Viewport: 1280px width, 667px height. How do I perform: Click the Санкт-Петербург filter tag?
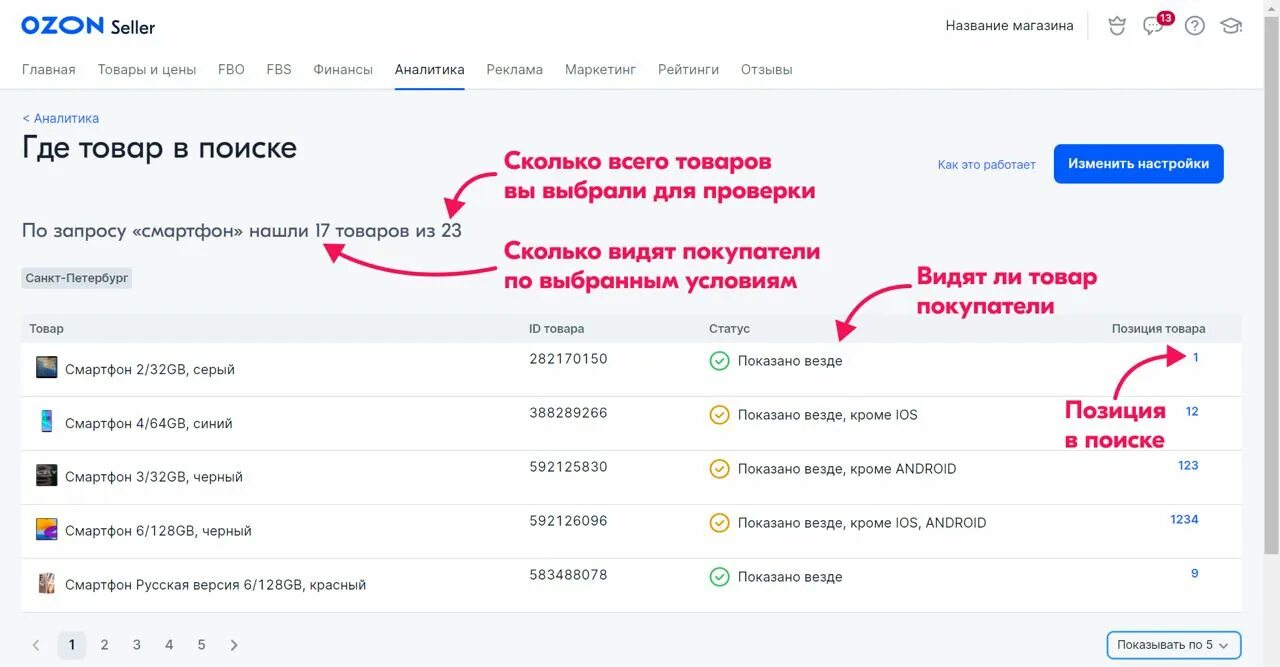[x=77, y=277]
